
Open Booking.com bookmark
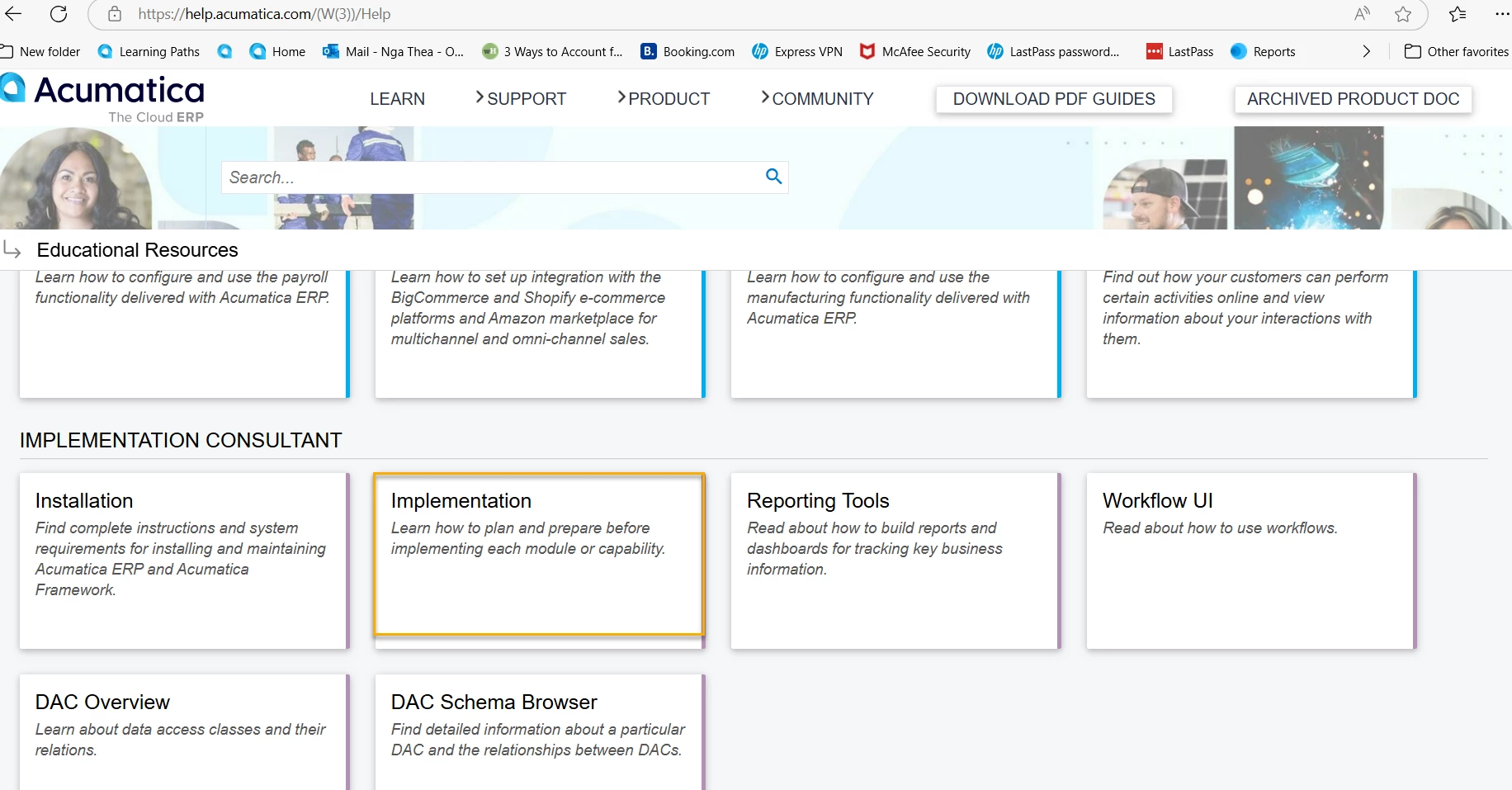coord(687,51)
